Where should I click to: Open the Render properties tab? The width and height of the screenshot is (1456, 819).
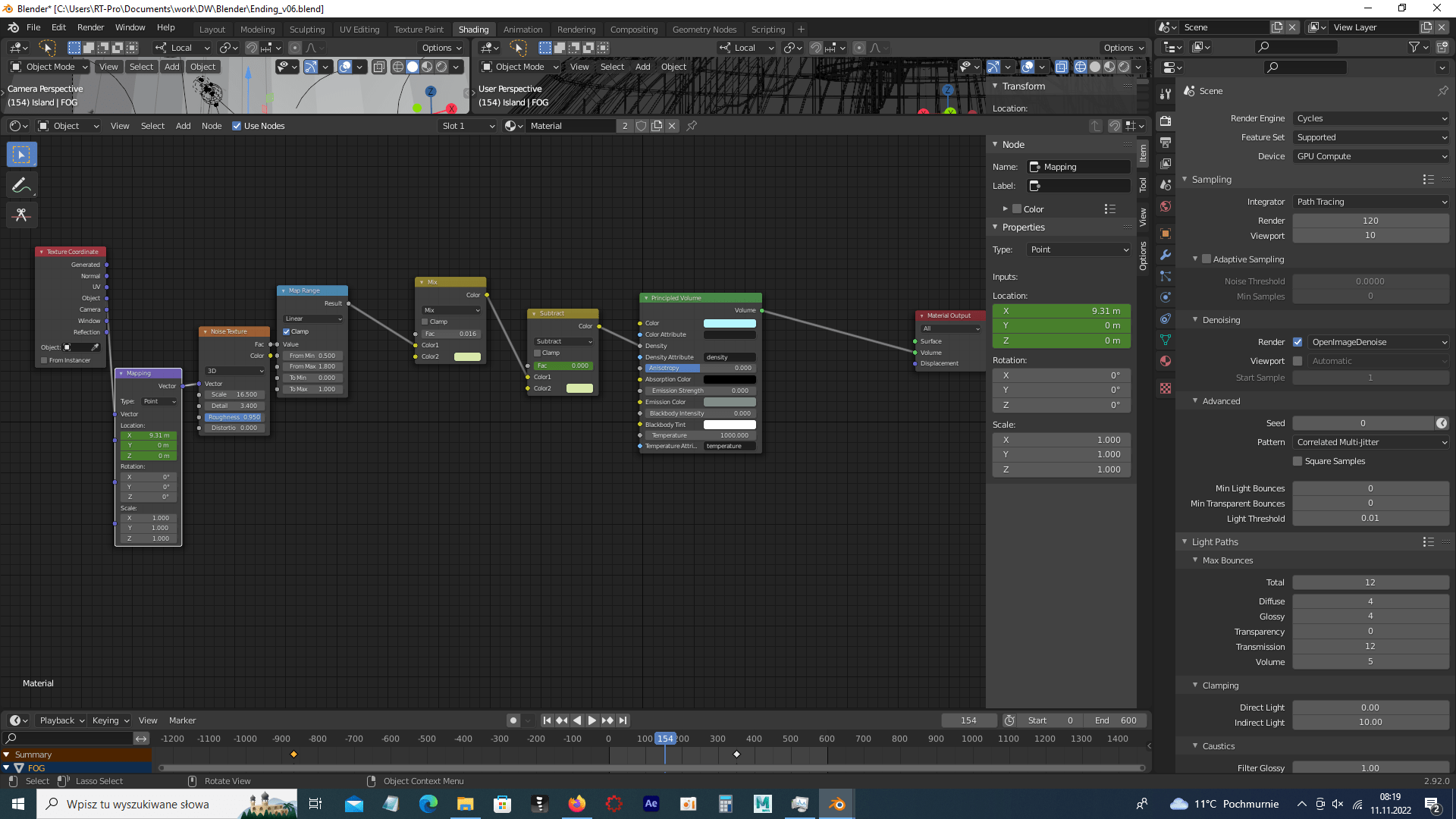1166,122
